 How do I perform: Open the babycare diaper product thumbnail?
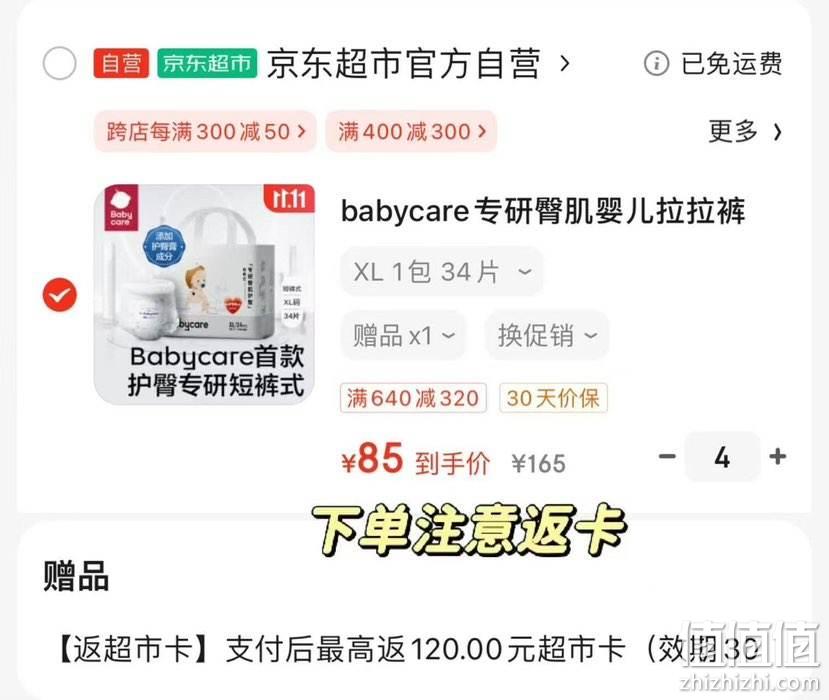pyautogui.click(x=205, y=294)
